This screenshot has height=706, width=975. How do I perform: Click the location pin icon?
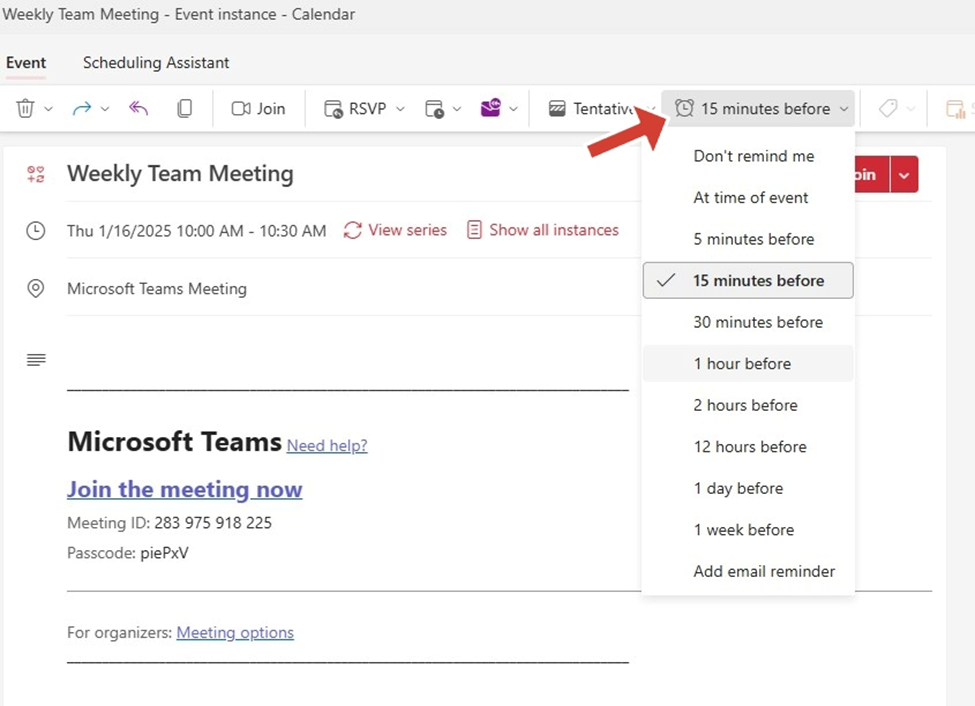(35, 289)
